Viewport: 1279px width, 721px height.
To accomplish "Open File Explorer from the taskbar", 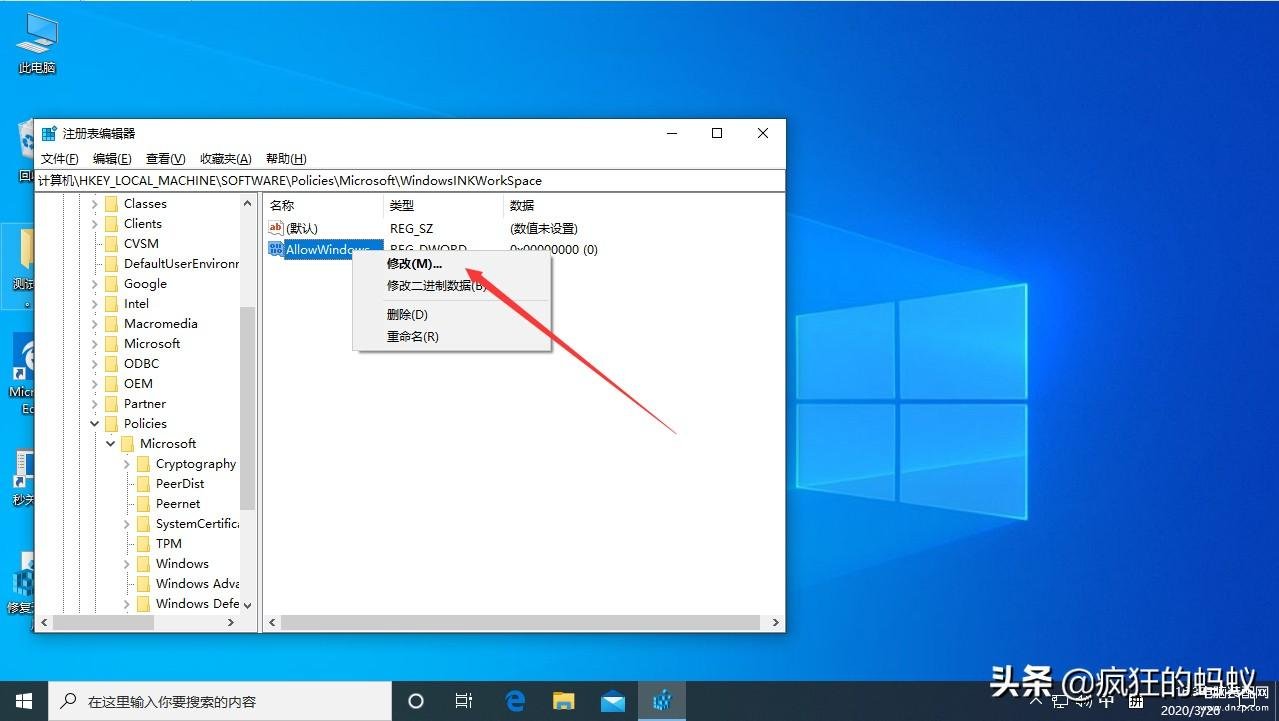I will [564, 701].
